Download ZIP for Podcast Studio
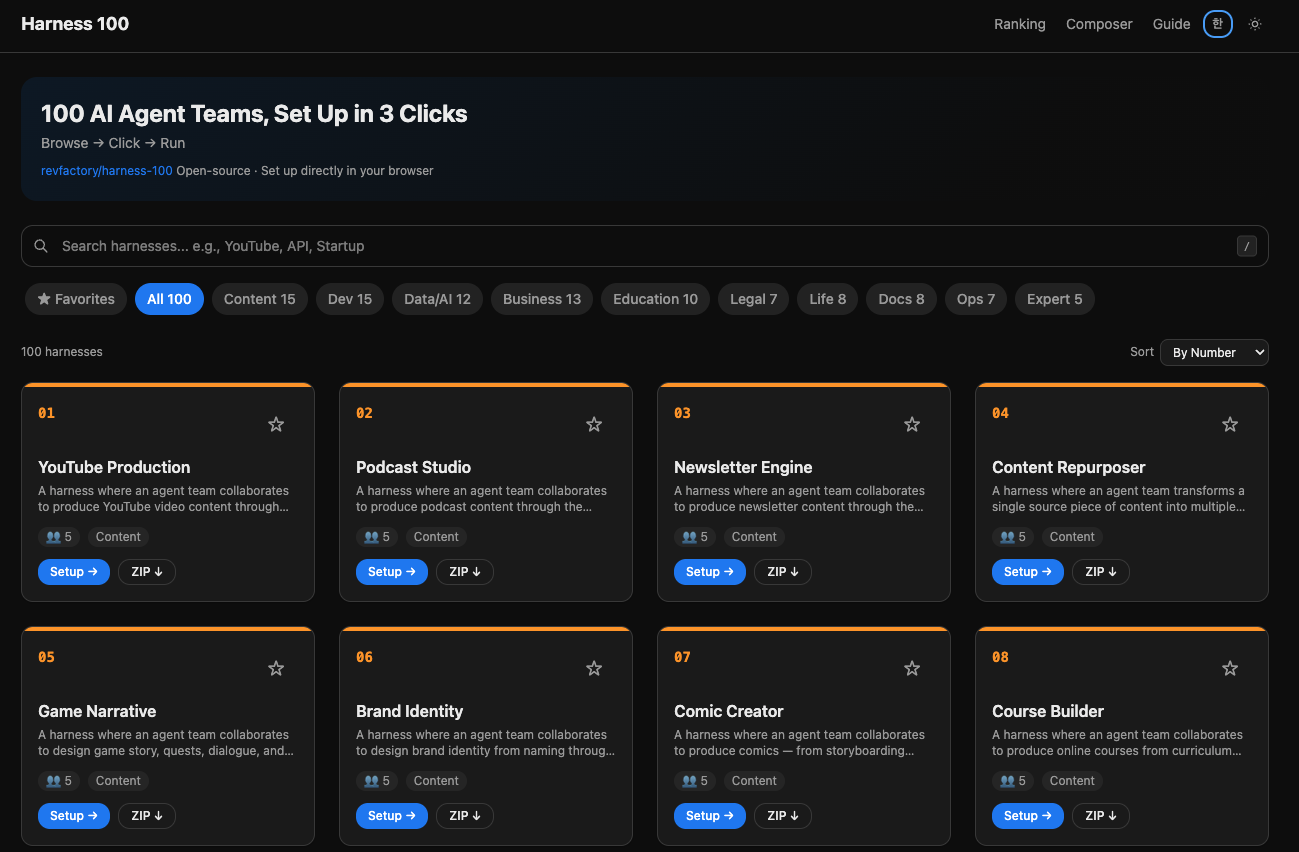 tap(465, 572)
